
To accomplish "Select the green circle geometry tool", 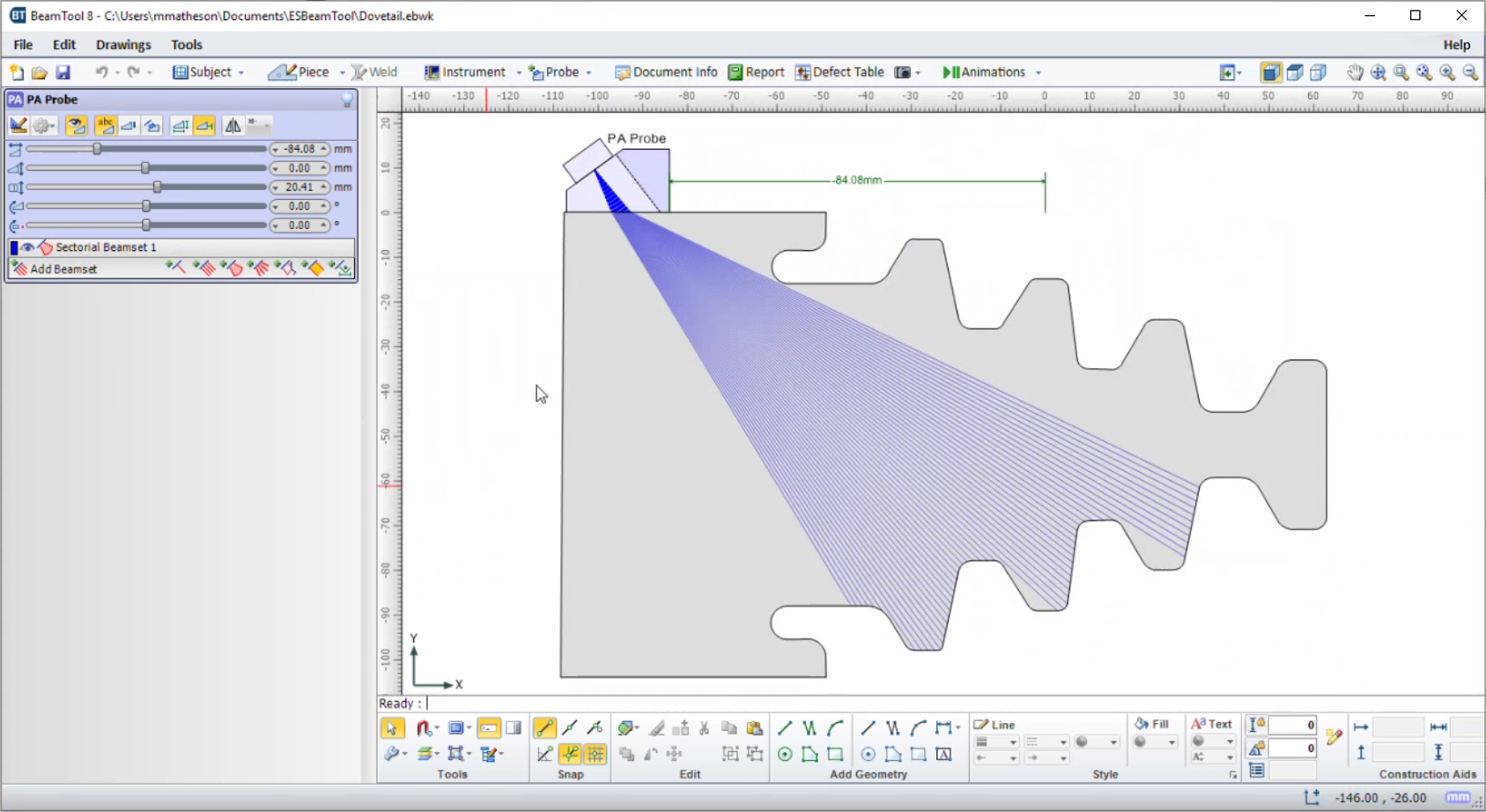I will (785, 754).
